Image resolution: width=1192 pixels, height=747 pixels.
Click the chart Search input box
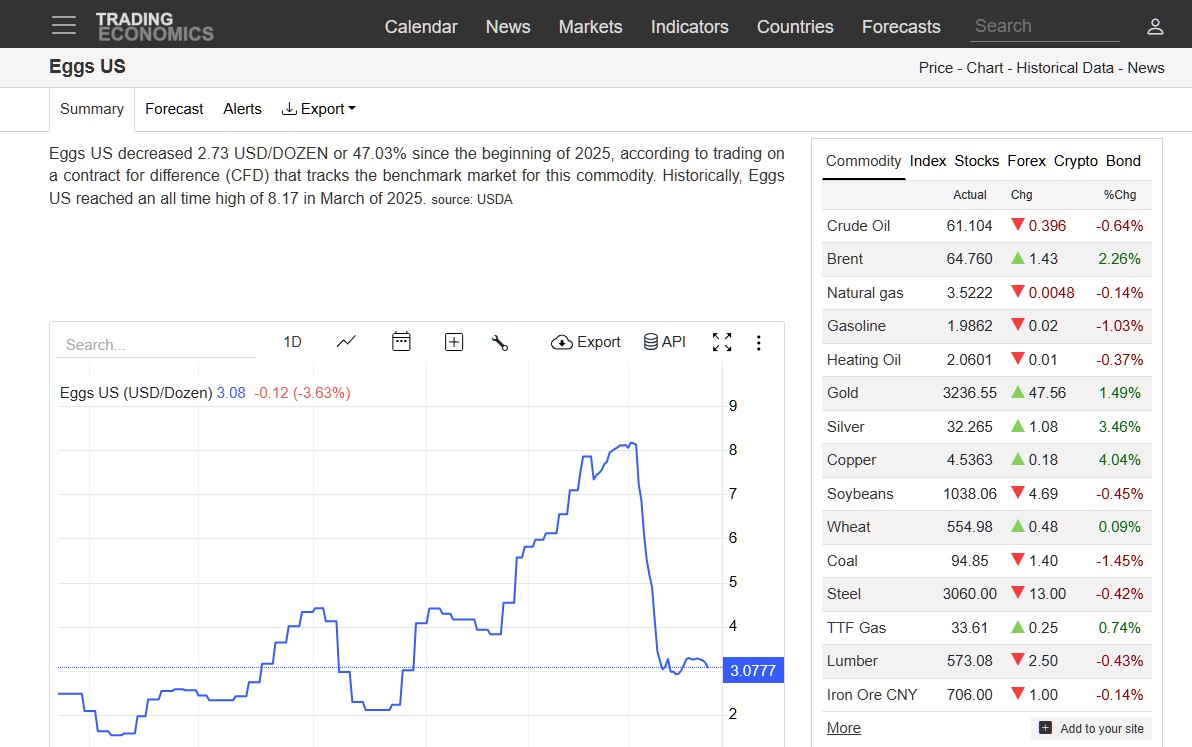(156, 344)
